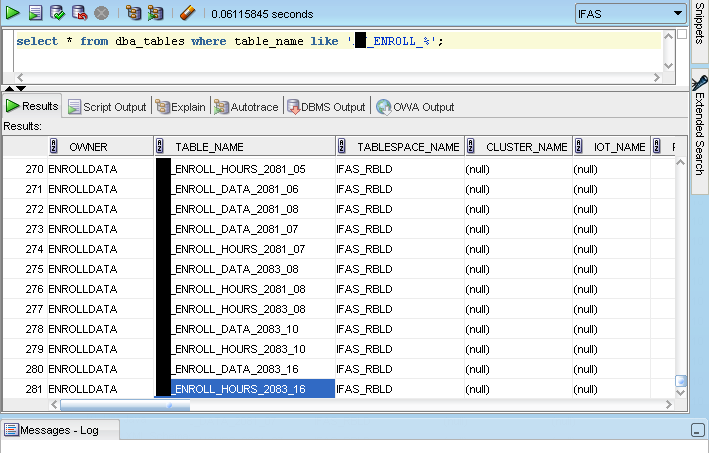The image size is (711, 453).
Task: Click the results horizontal scroll right arrow
Action: [x=669, y=404]
